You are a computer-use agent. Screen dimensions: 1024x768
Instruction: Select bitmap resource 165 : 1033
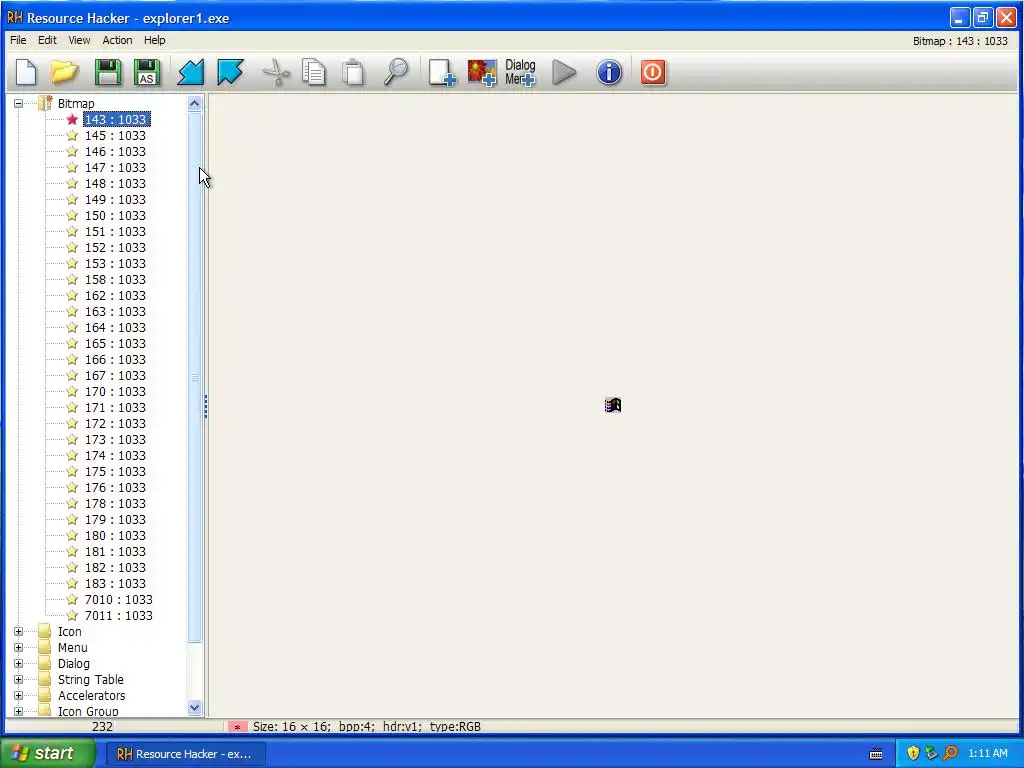115,344
